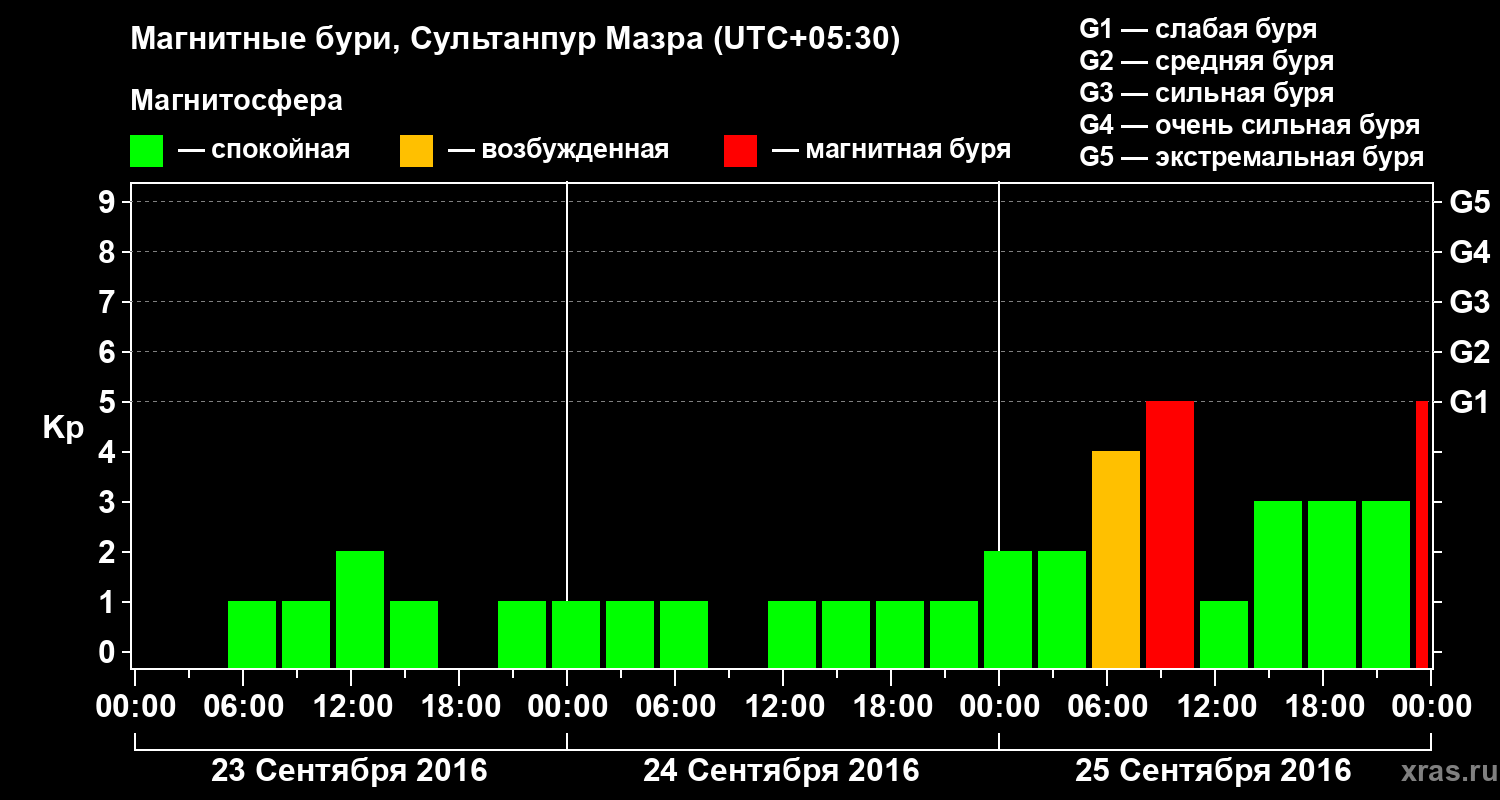Click the '12:00' tick label under 23 September
The height and width of the screenshot is (800, 1500).
[x=351, y=707]
